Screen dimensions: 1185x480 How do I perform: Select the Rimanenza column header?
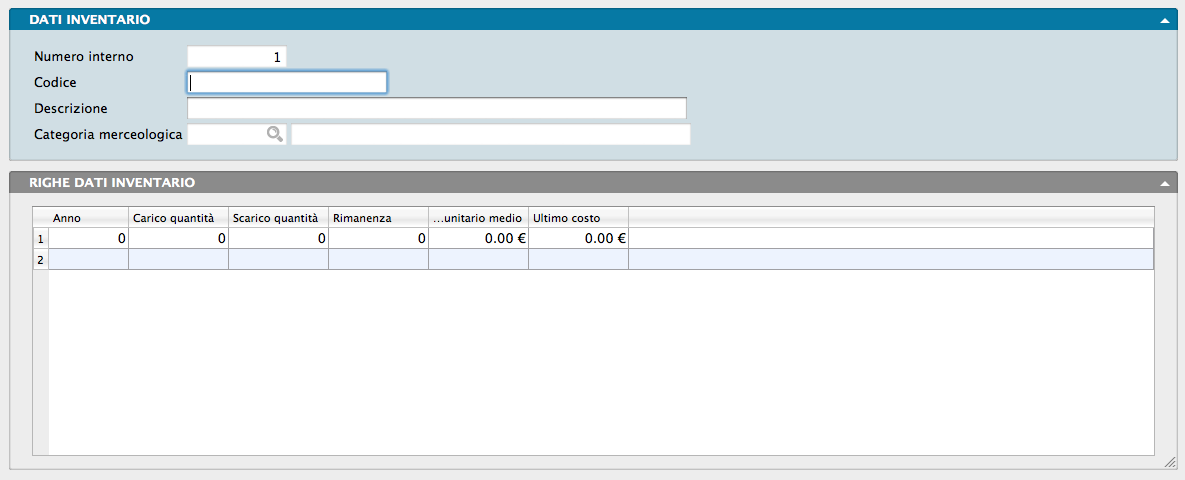point(378,218)
